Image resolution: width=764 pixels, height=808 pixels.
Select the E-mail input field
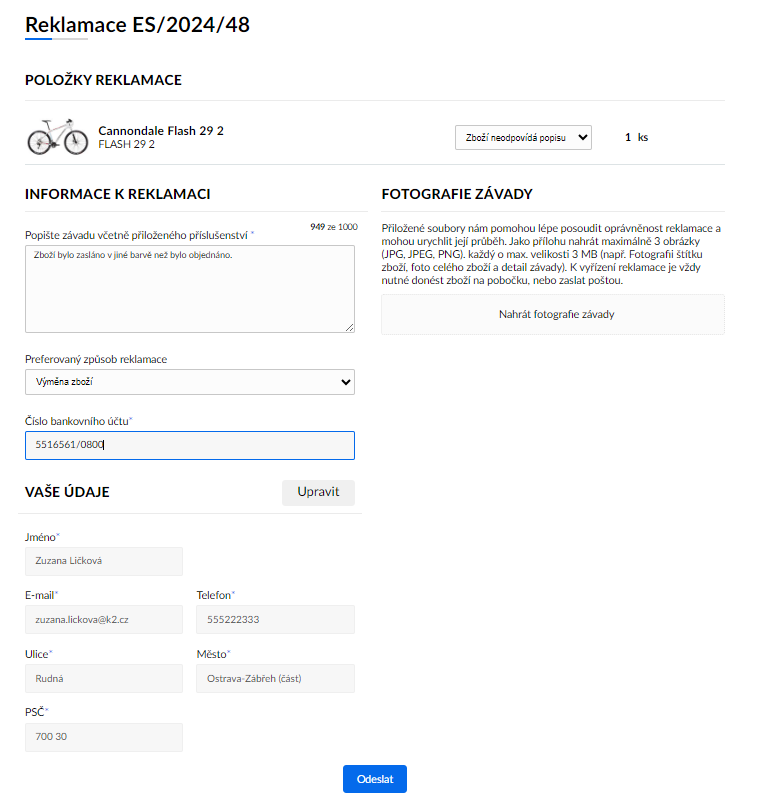104,619
